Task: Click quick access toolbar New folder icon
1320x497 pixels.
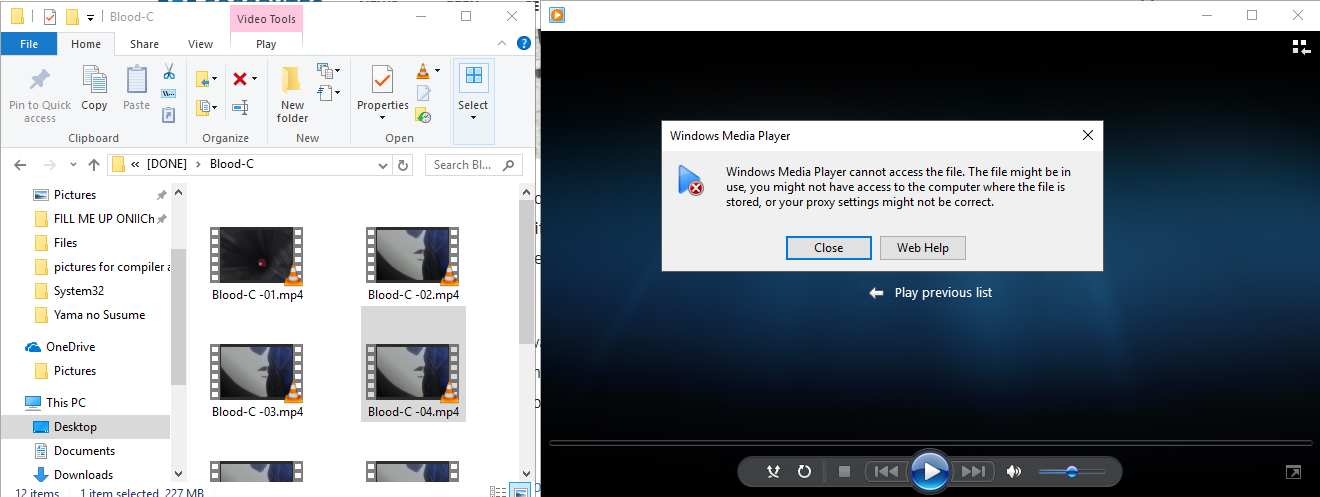Action: tap(72, 16)
